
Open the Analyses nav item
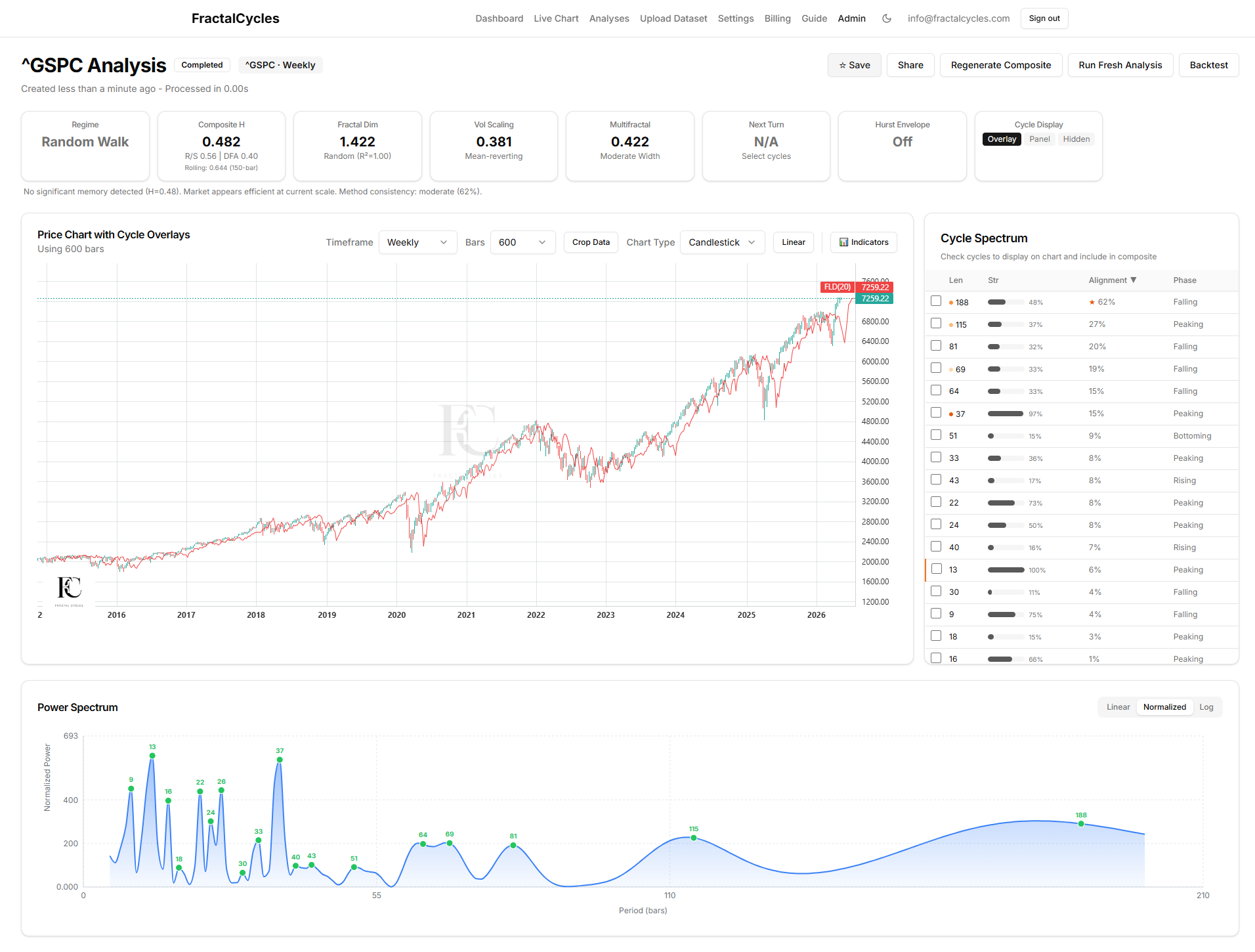coord(609,18)
